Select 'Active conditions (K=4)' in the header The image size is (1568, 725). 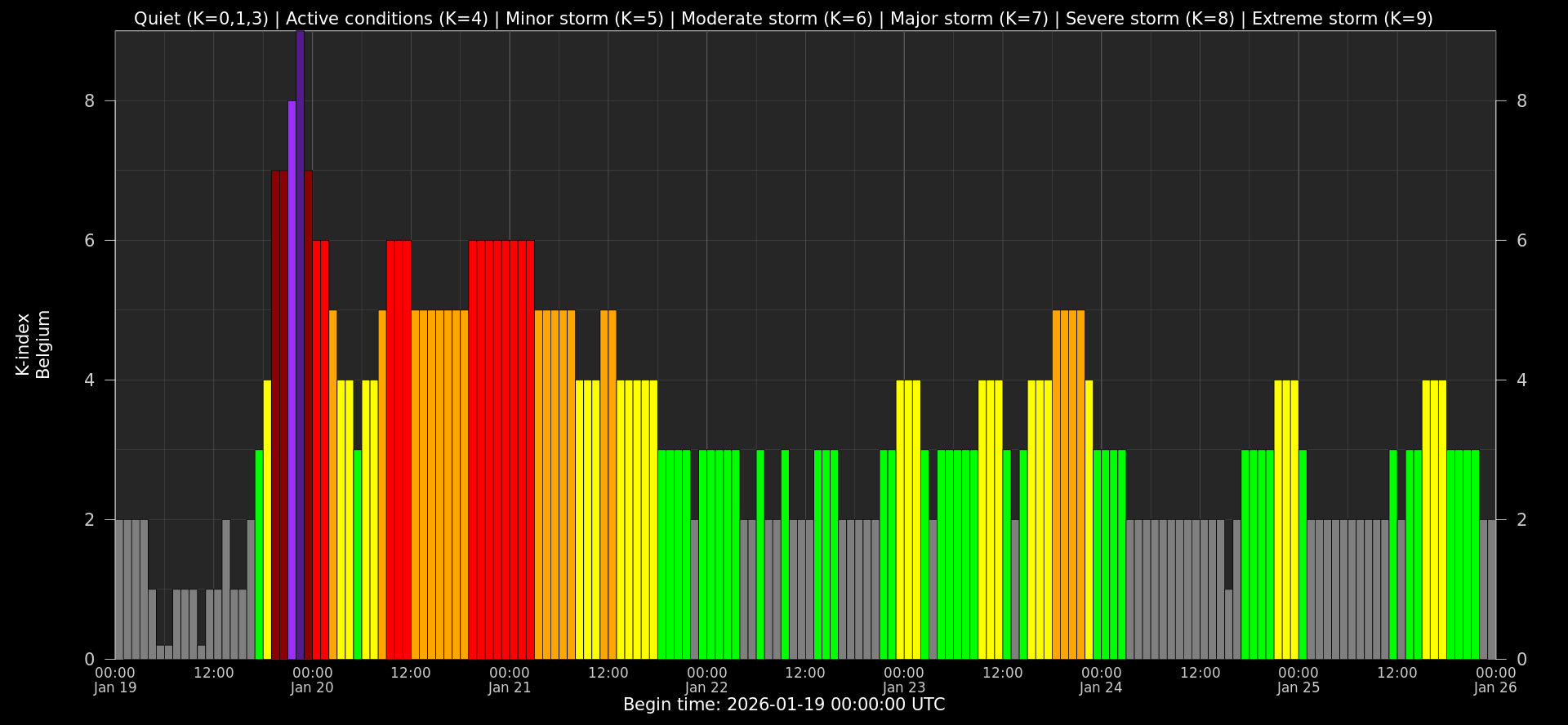[x=387, y=19]
